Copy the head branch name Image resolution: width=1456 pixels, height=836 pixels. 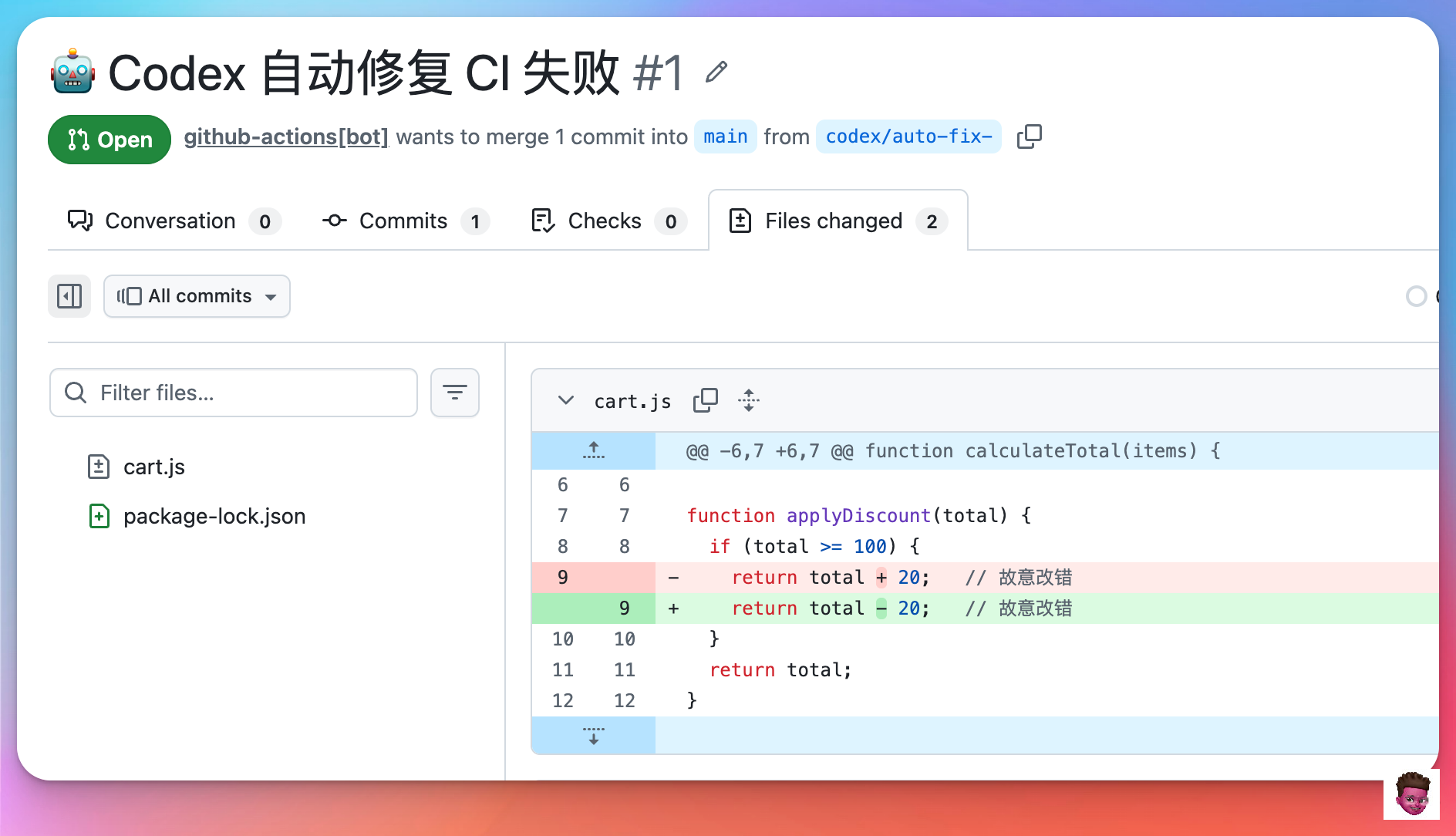coord(1029,137)
